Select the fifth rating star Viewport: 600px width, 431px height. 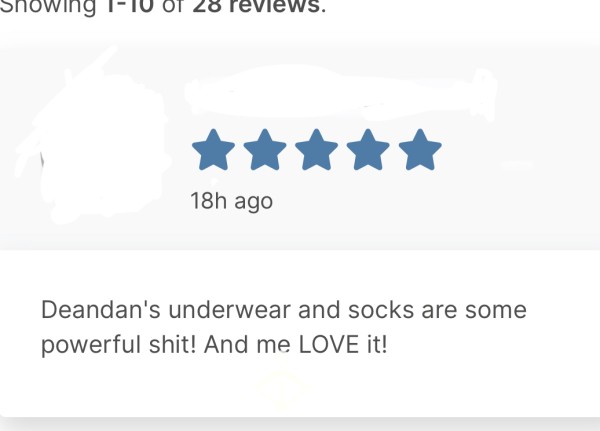pyautogui.click(x=420, y=150)
